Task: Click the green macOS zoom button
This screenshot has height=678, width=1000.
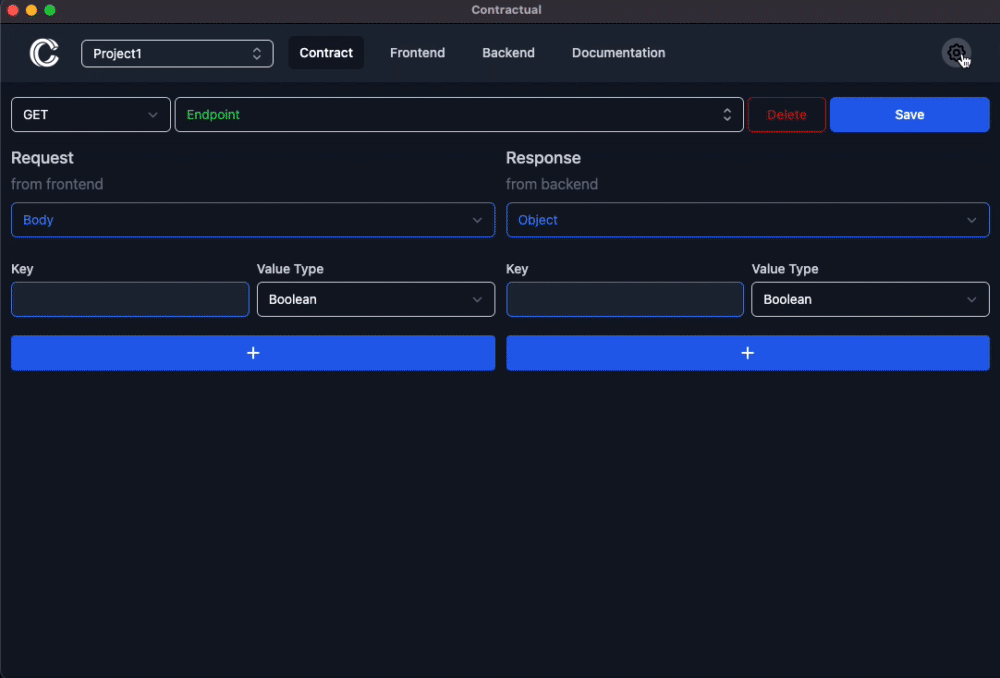Action: 50,10
